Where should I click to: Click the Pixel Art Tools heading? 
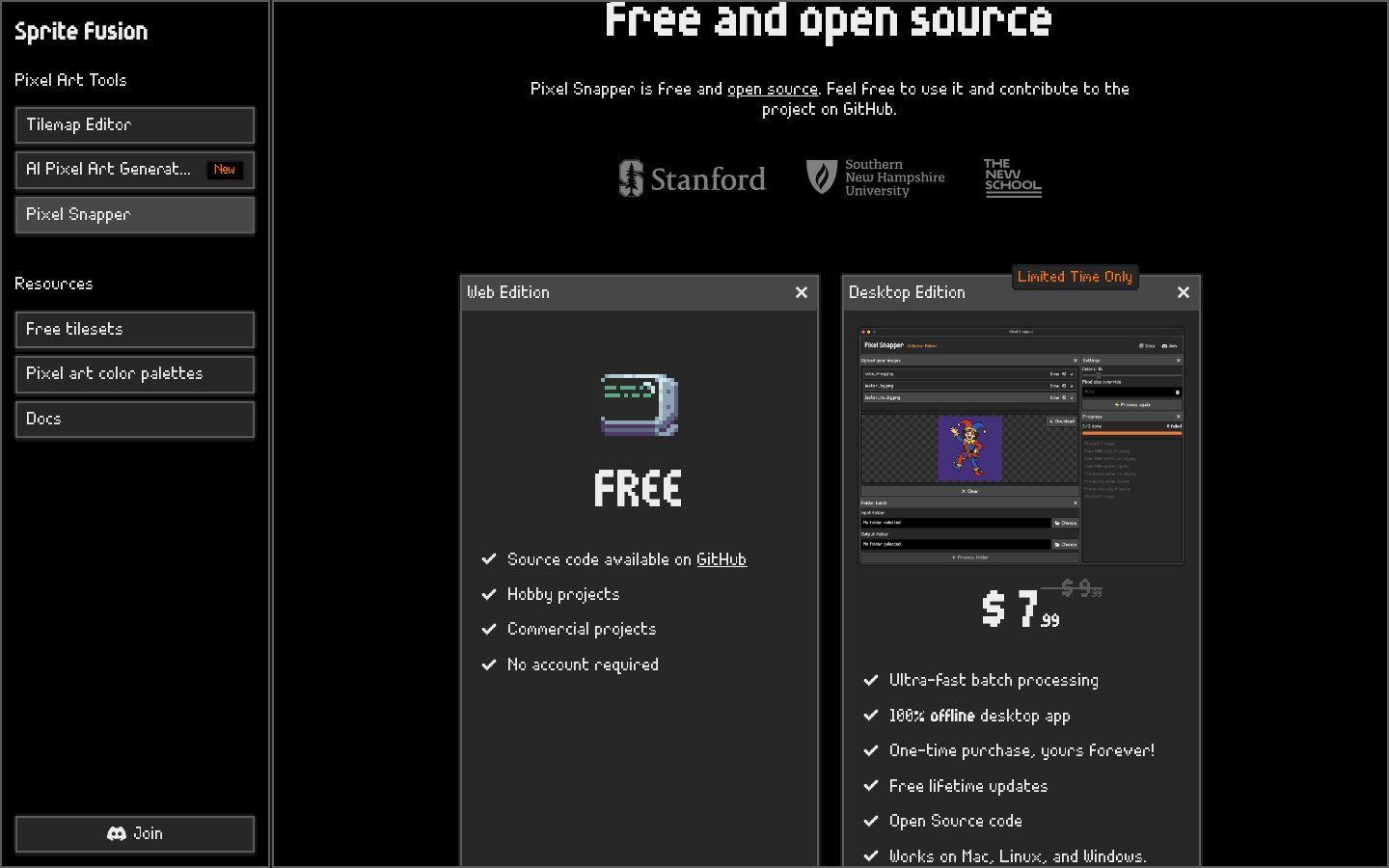[x=70, y=80]
